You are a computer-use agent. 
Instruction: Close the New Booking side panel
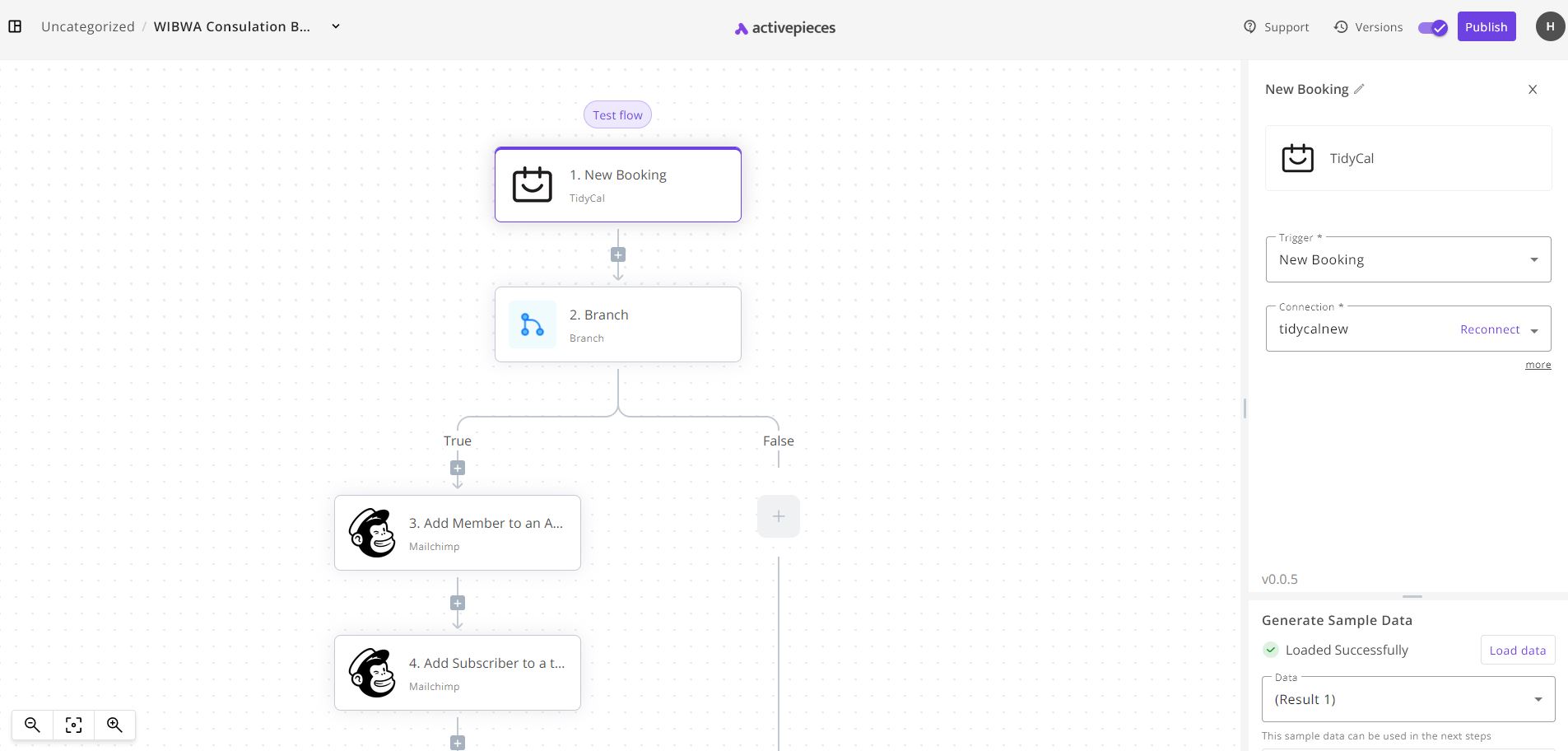[x=1533, y=89]
